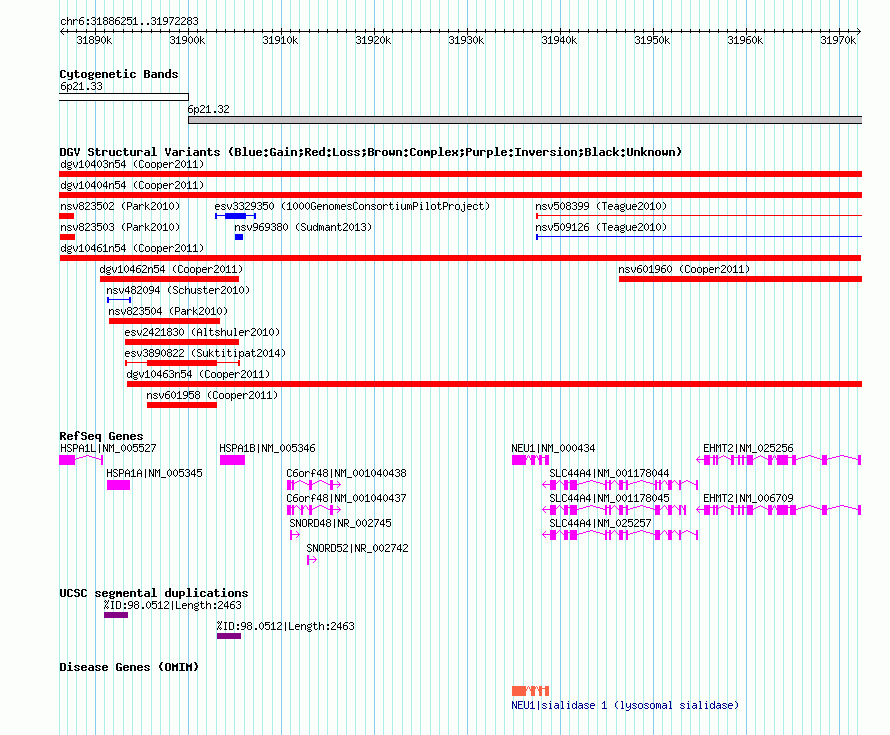Viewport: 890px width, 735px height.
Task: Click the dgv10403n54 (Cooper2011) variant label
Action: click(132, 165)
